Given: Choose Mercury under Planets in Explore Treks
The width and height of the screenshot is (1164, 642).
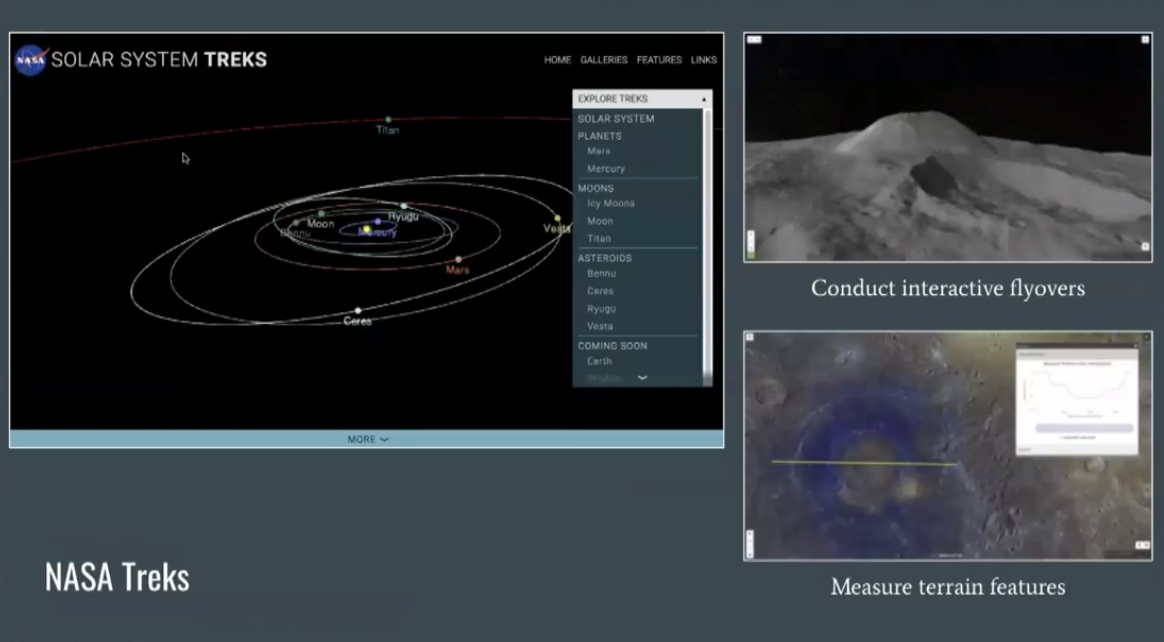Looking at the screenshot, I should [606, 169].
